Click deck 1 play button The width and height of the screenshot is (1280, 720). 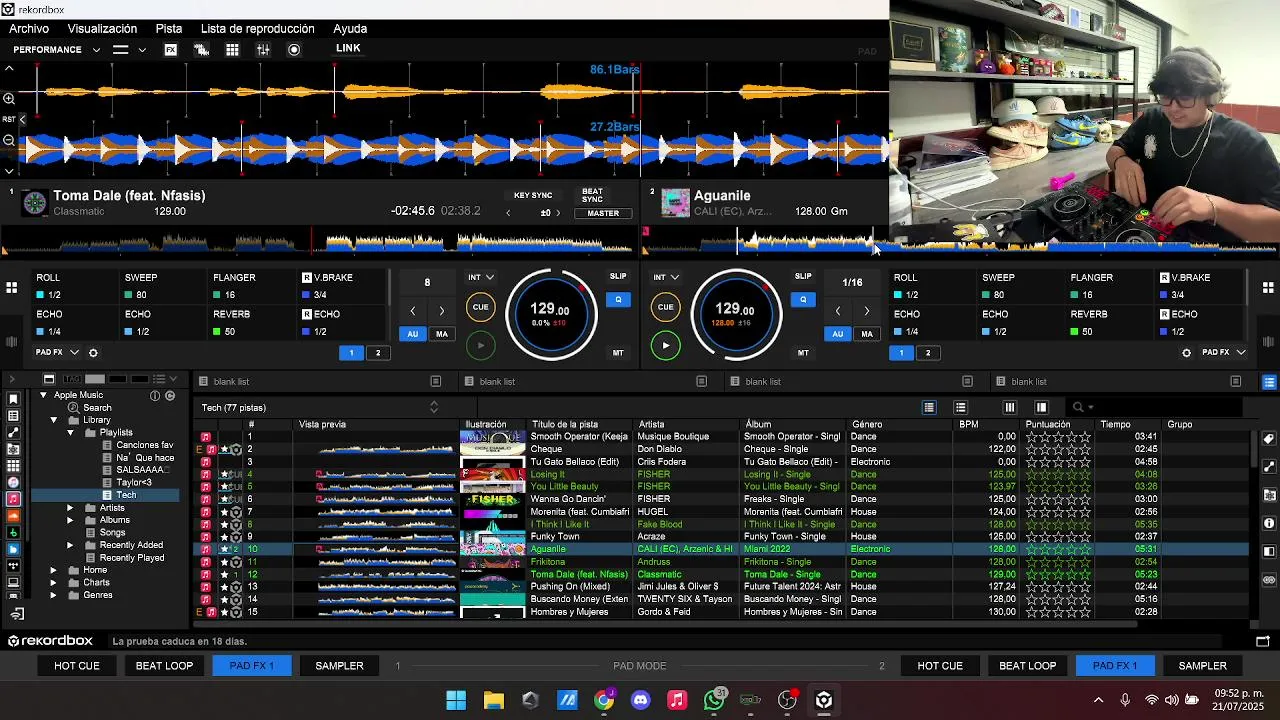pos(481,346)
